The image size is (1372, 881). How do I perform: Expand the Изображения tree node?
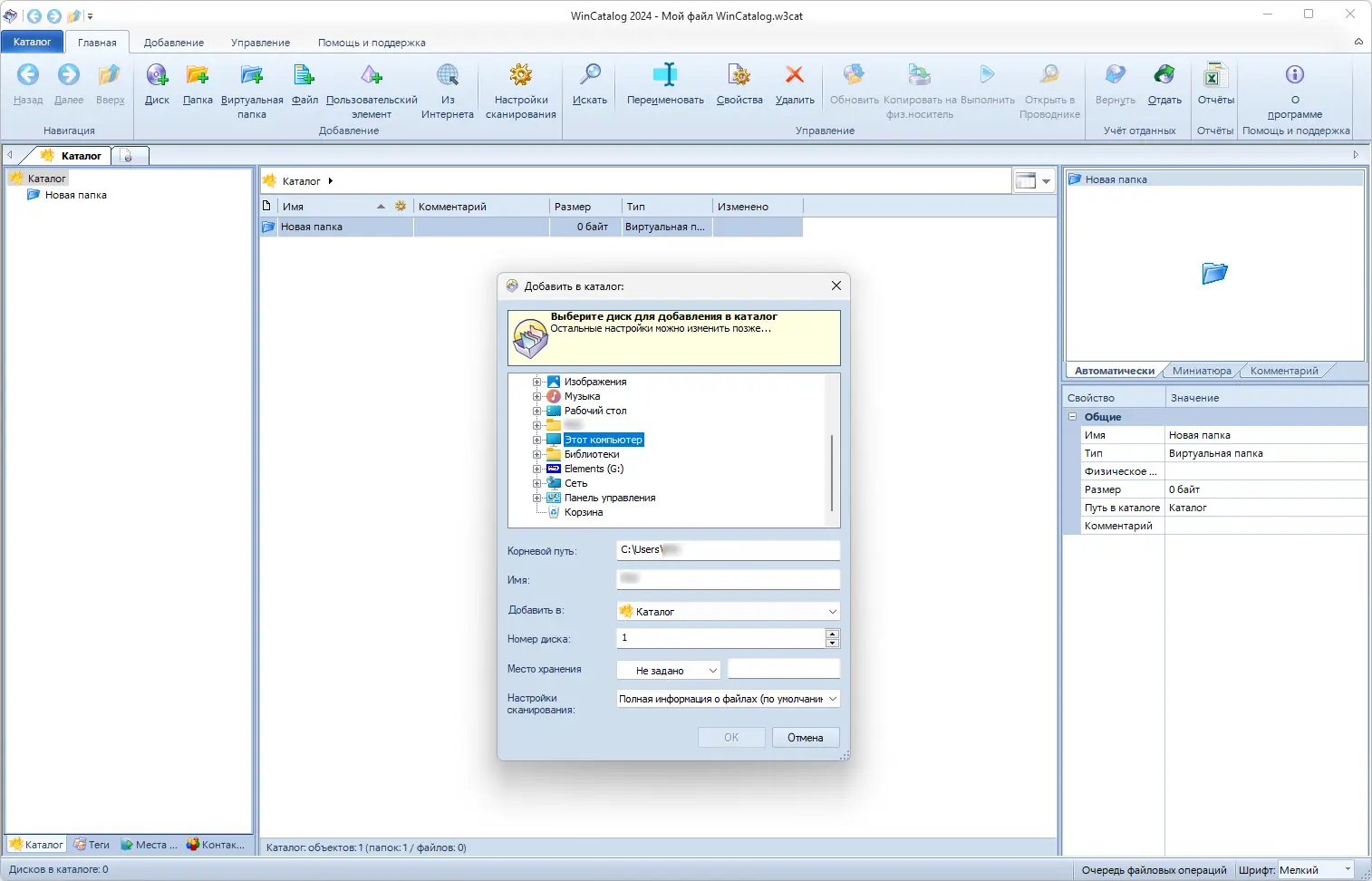coord(537,382)
